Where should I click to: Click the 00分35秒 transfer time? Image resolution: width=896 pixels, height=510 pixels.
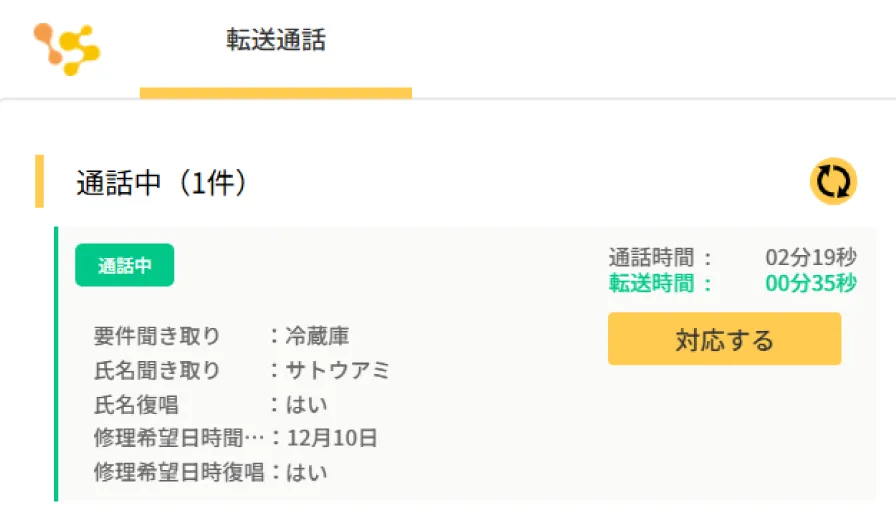click(x=810, y=283)
